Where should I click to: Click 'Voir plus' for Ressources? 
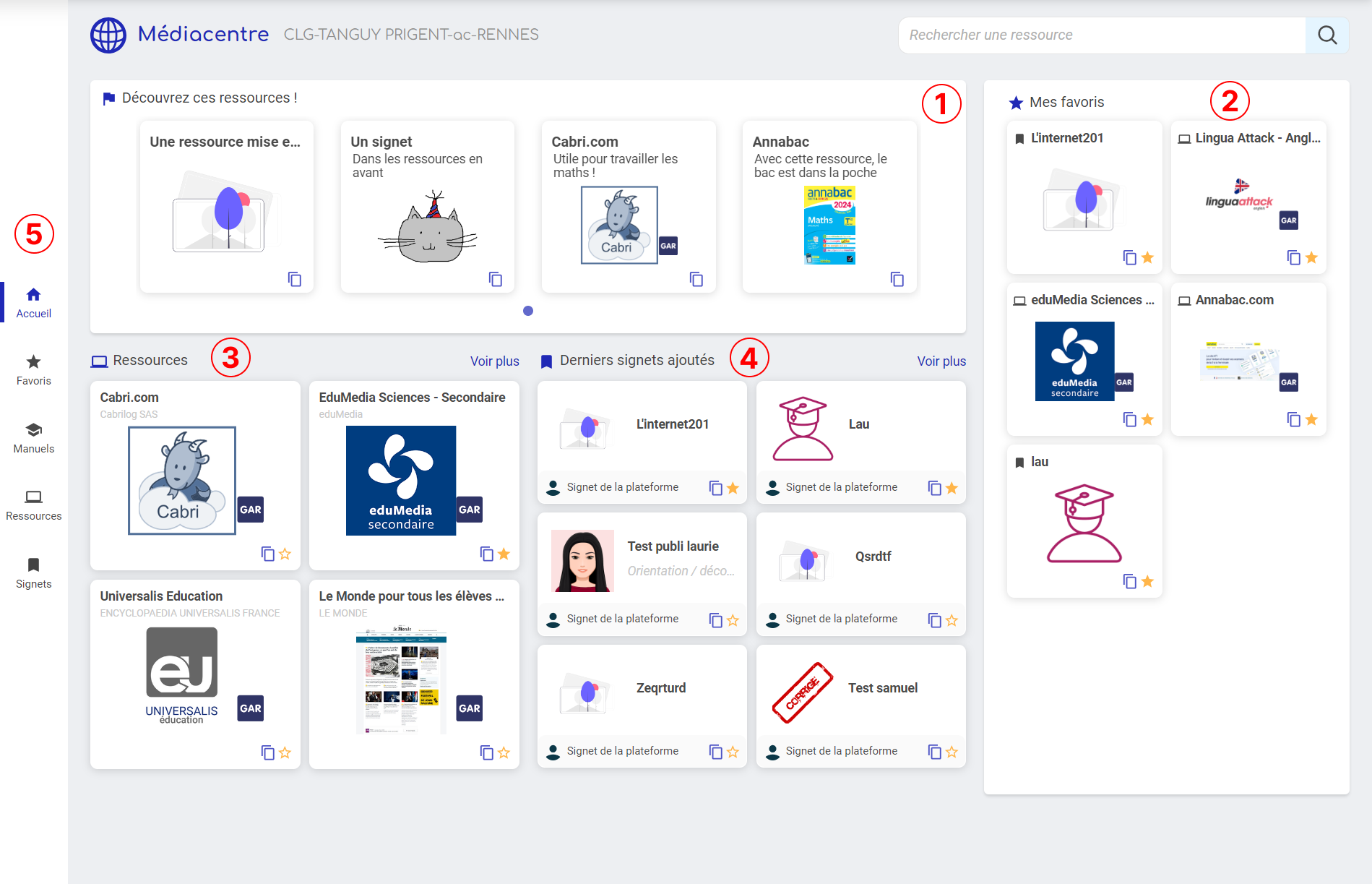click(x=495, y=361)
